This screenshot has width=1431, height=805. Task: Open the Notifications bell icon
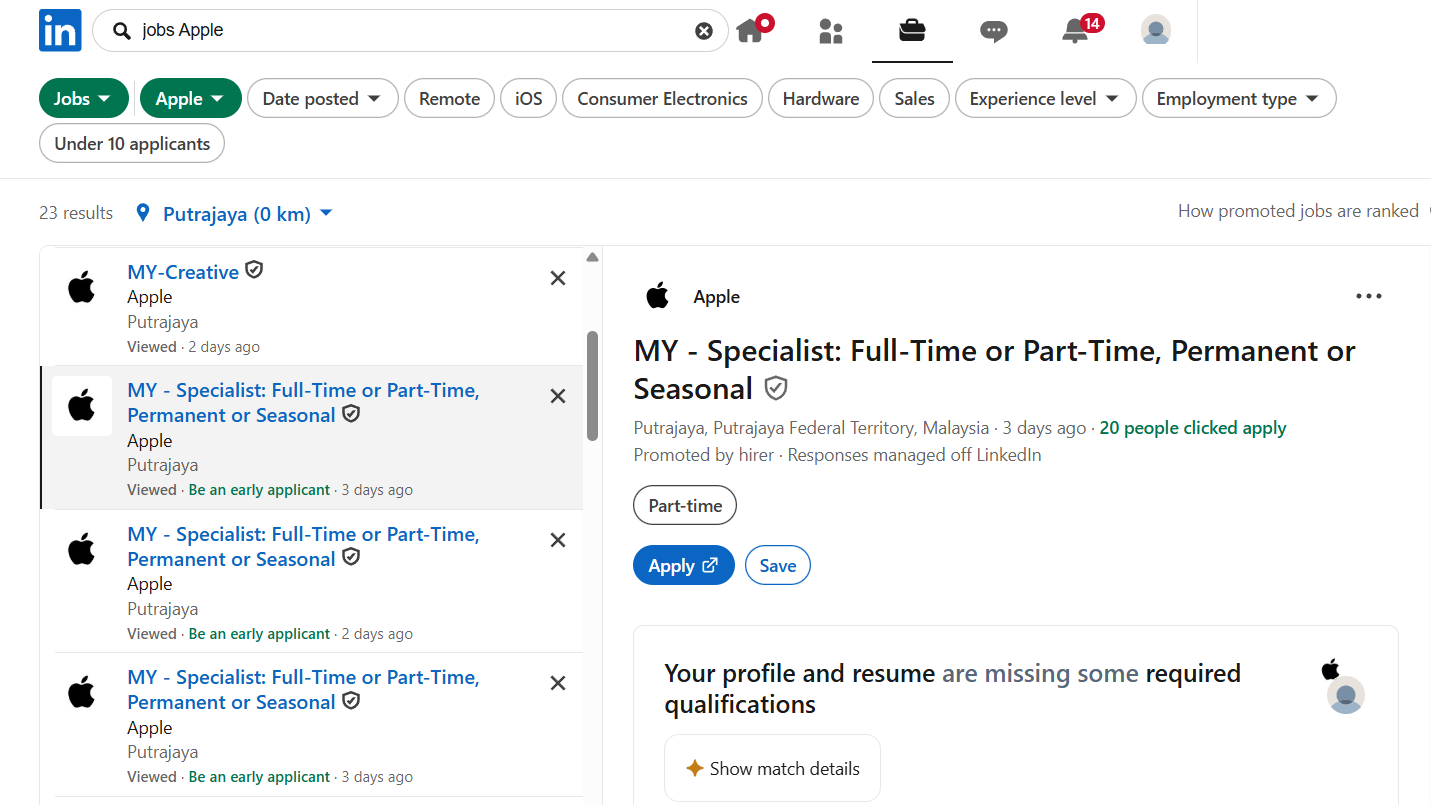1075,31
